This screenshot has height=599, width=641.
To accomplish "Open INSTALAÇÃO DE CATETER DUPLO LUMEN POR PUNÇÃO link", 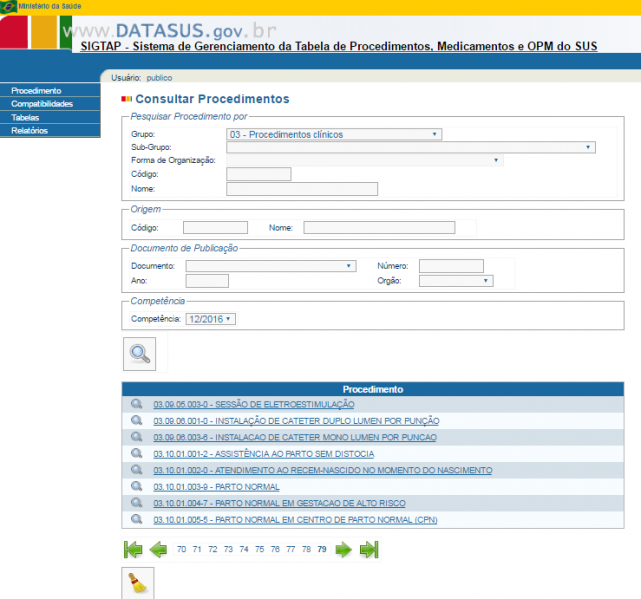I will pyautogui.click(x=296, y=421).
